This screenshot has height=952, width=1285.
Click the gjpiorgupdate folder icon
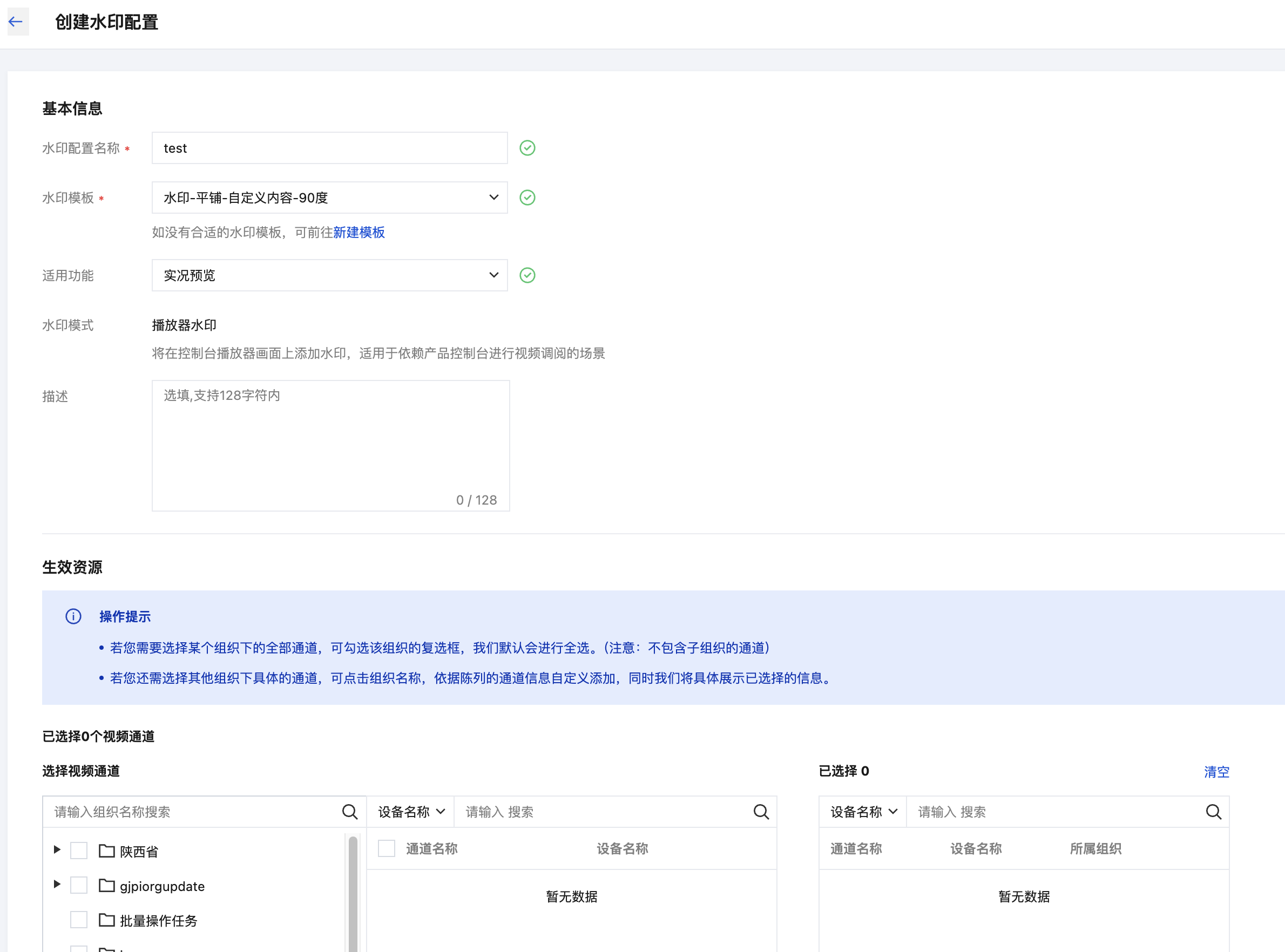tap(107, 885)
